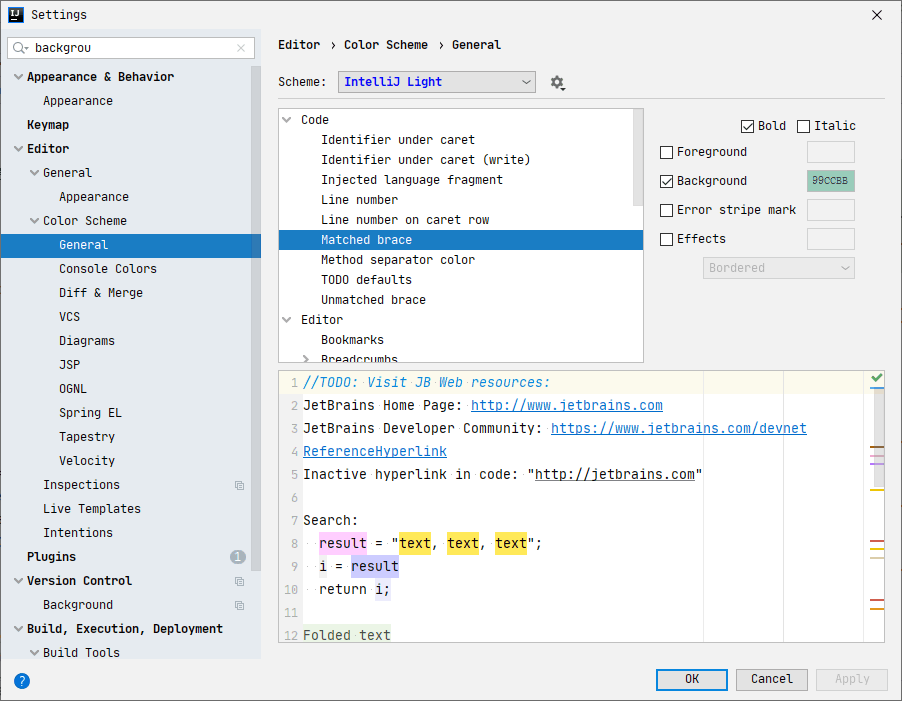902x701 pixels.
Task: Clear the search field text
Action: point(241,47)
